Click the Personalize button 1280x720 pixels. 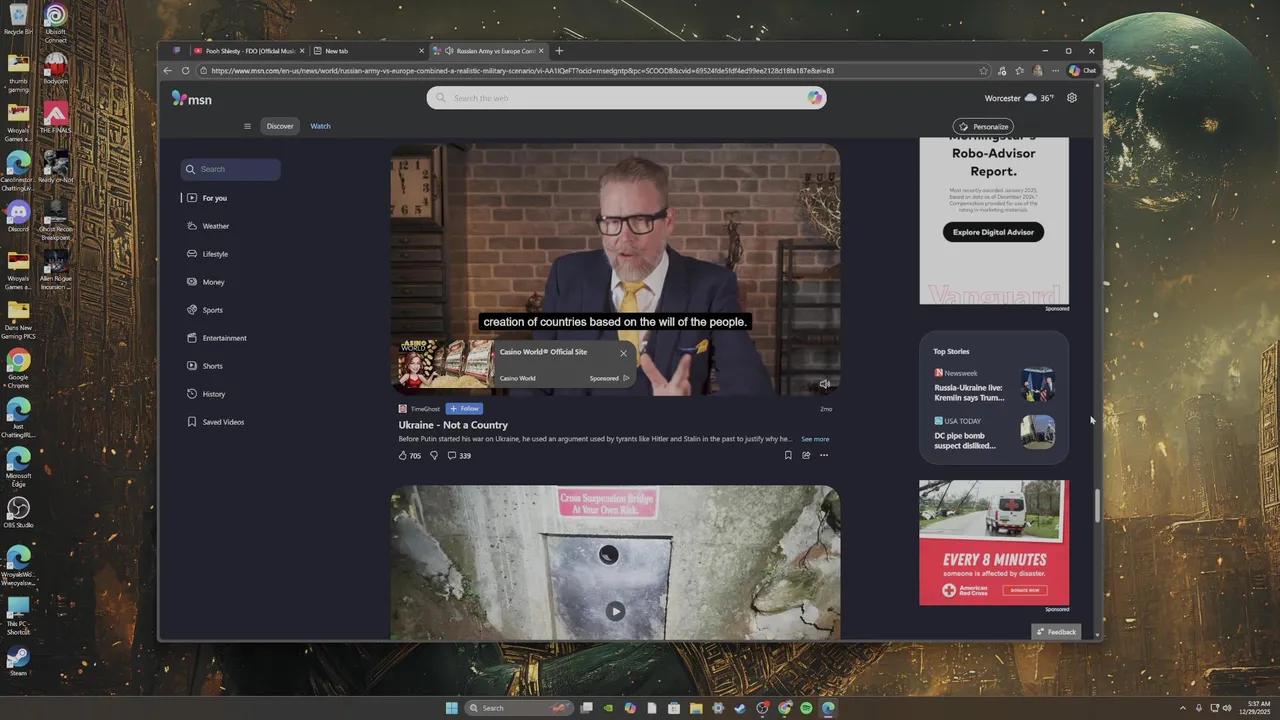[983, 127]
